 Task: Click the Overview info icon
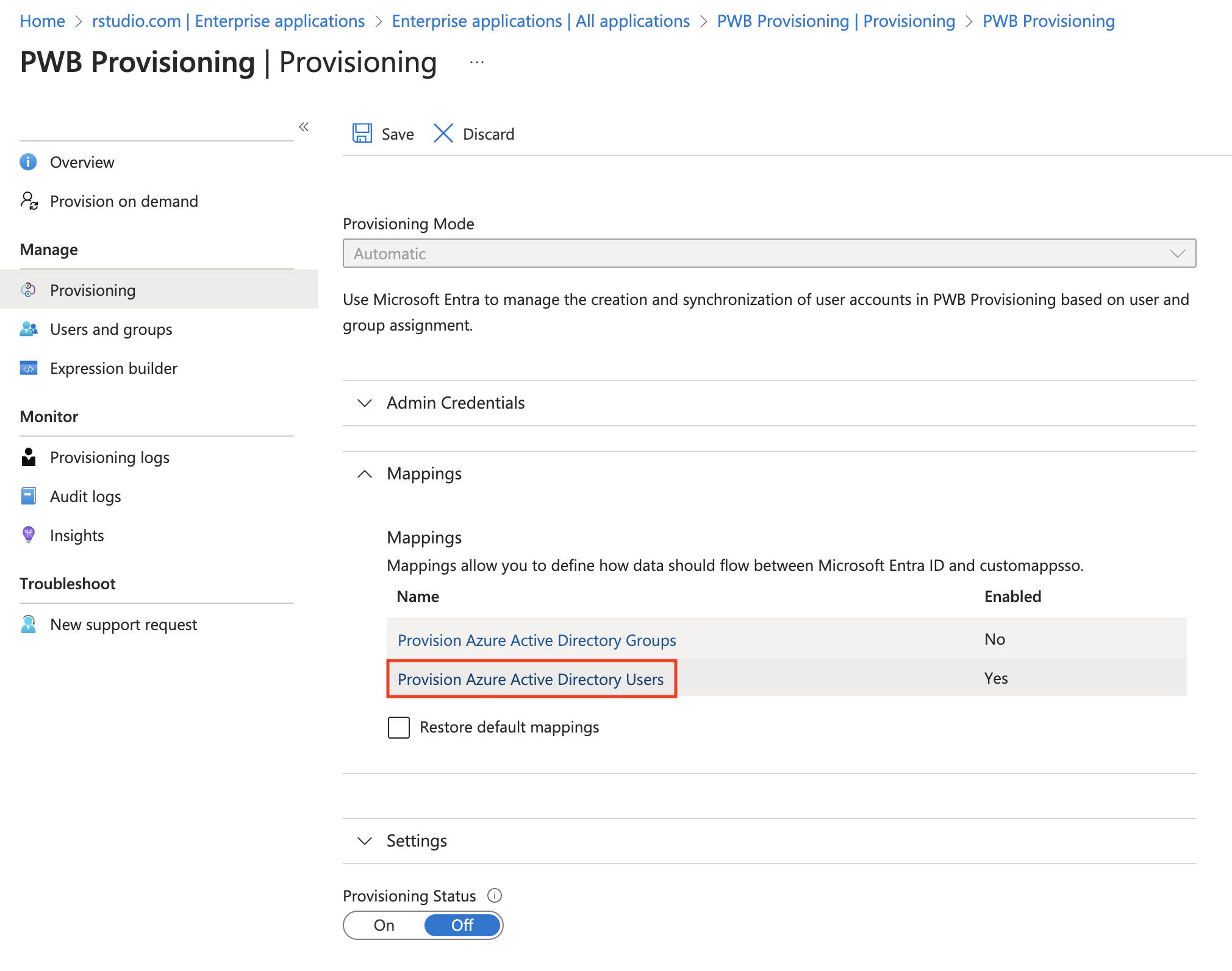[29, 162]
